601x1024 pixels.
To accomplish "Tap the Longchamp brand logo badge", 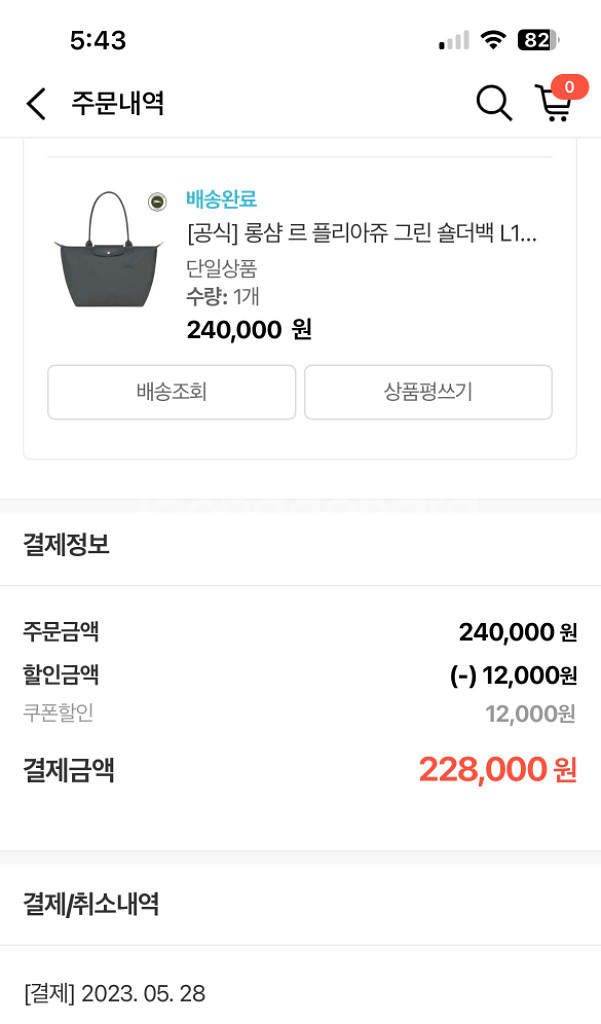I will pos(158,202).
